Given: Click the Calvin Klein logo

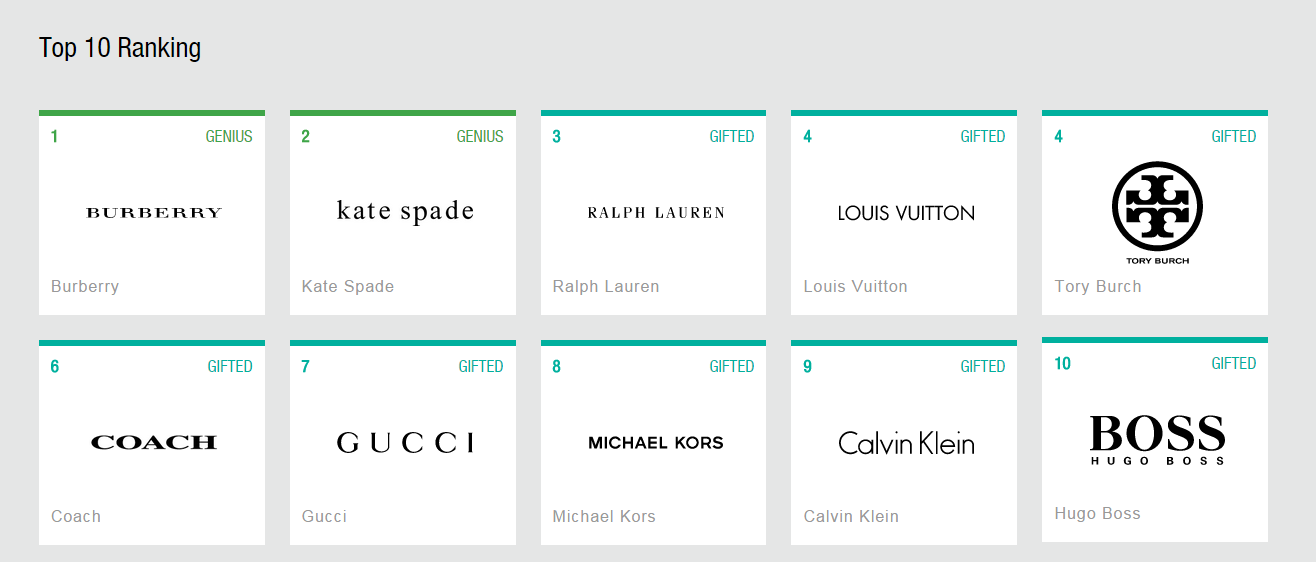Looking at the screenshot, I should click(906, 442).
